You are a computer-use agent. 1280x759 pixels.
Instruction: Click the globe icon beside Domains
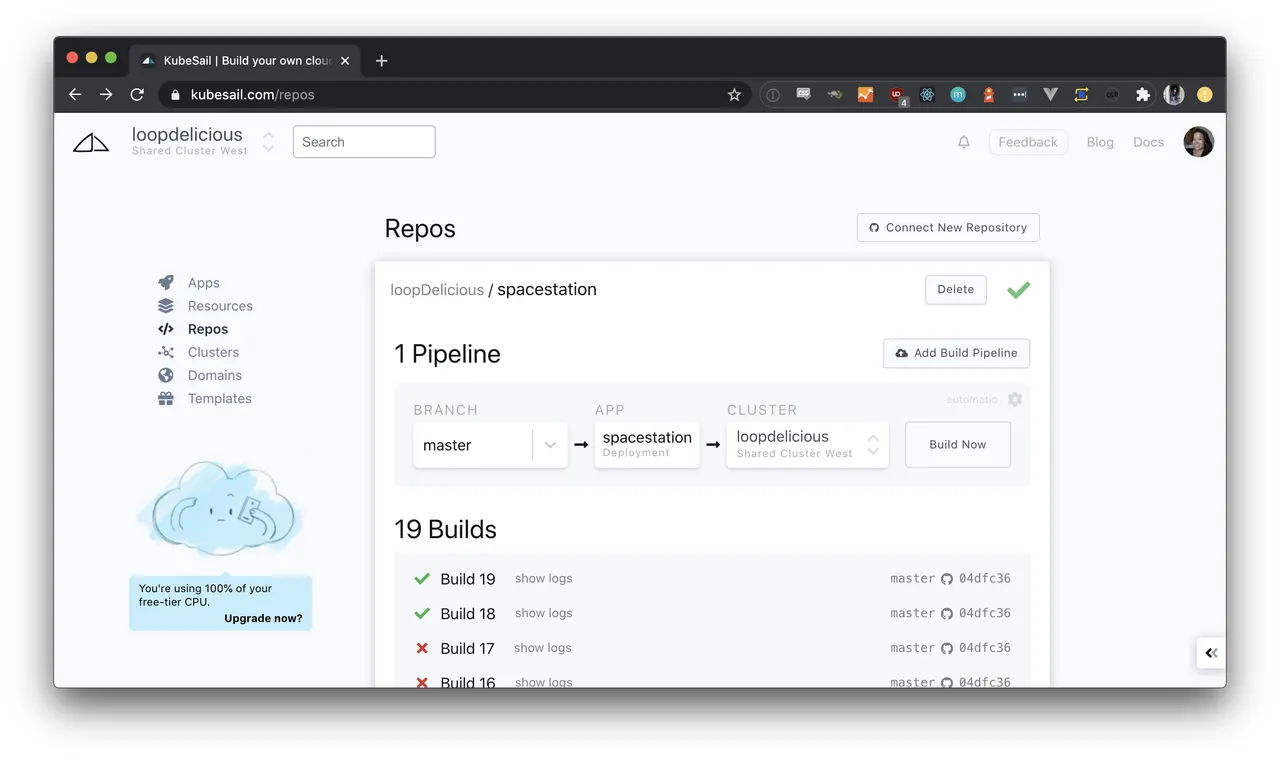[166, 375]
